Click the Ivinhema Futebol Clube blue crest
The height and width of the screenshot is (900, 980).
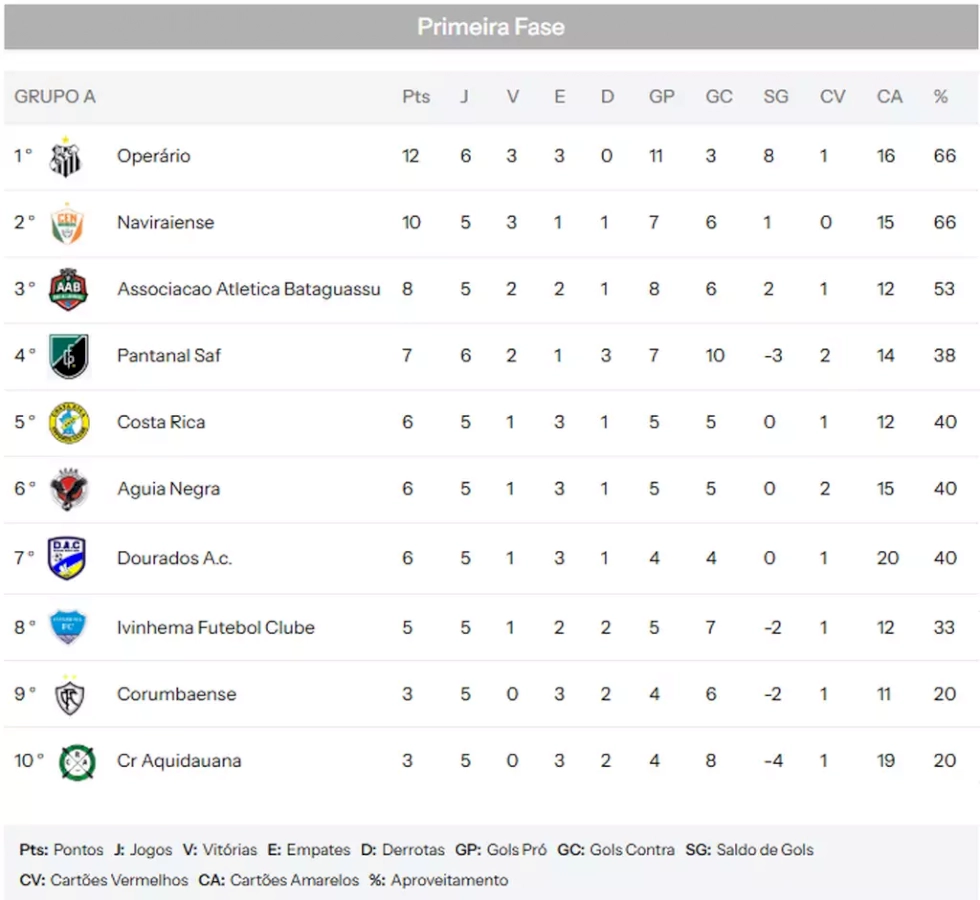point(68,628)
